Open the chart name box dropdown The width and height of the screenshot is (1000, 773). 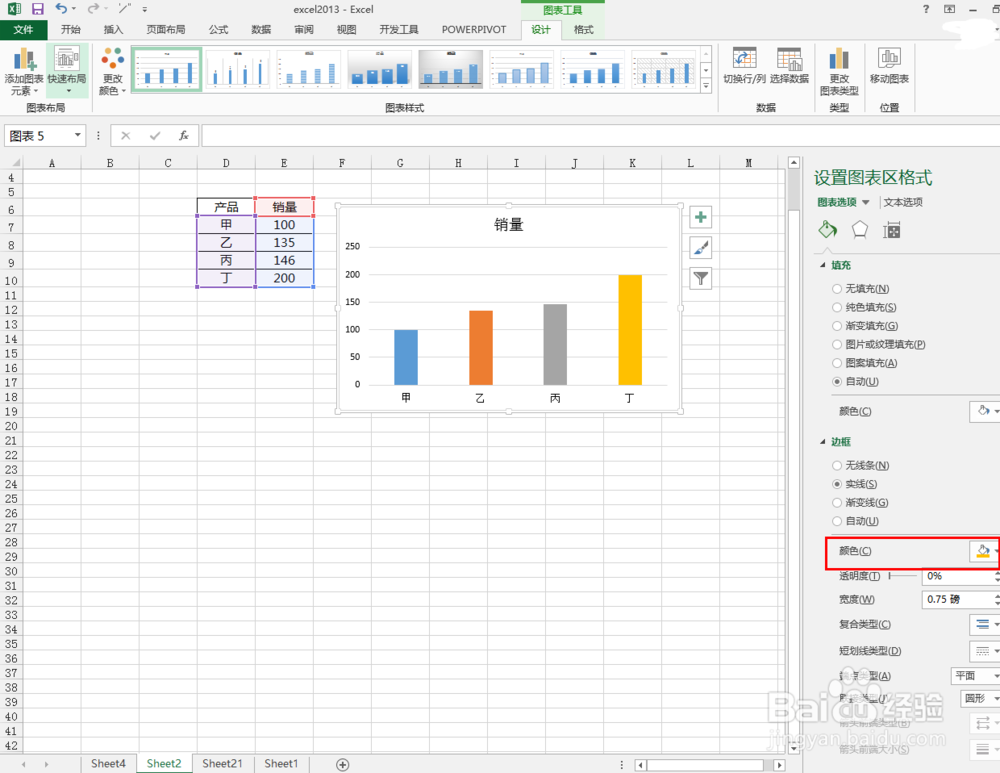(x=77, y=135)
